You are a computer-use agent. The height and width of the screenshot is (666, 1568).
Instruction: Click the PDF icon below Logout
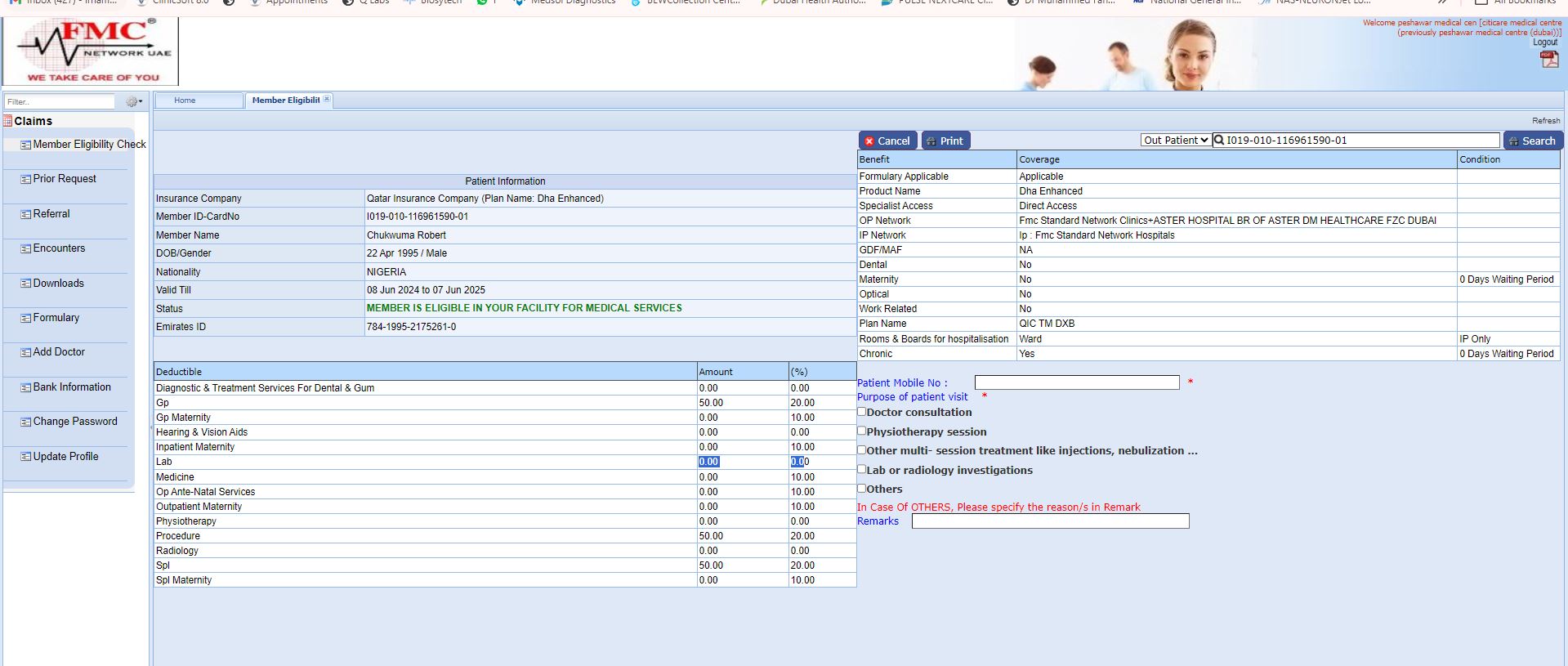coord(1548,59)
